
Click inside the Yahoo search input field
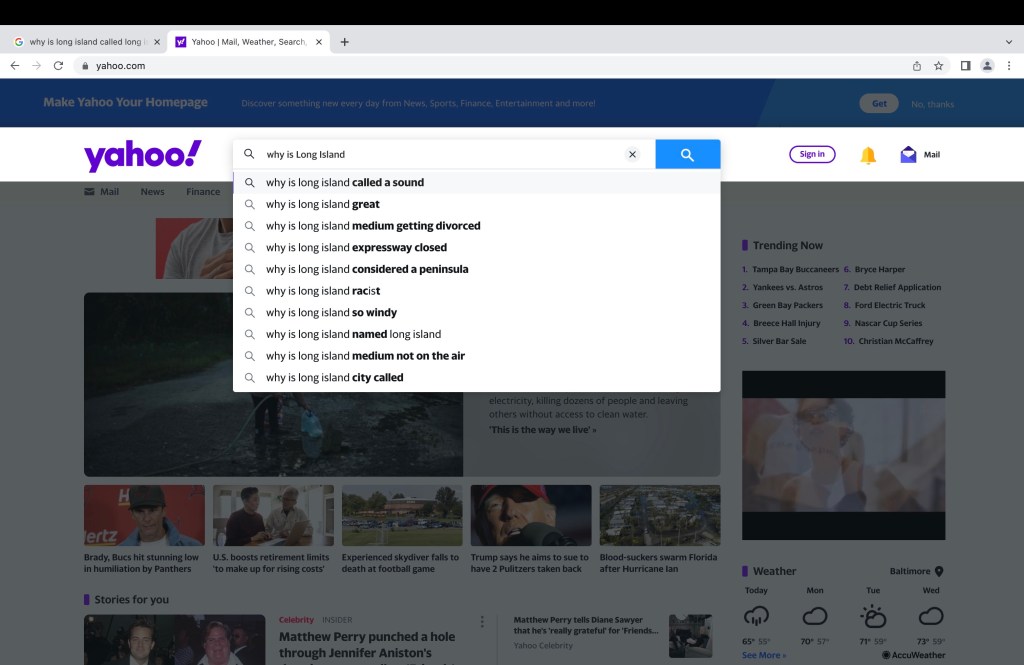click(440, 155)
